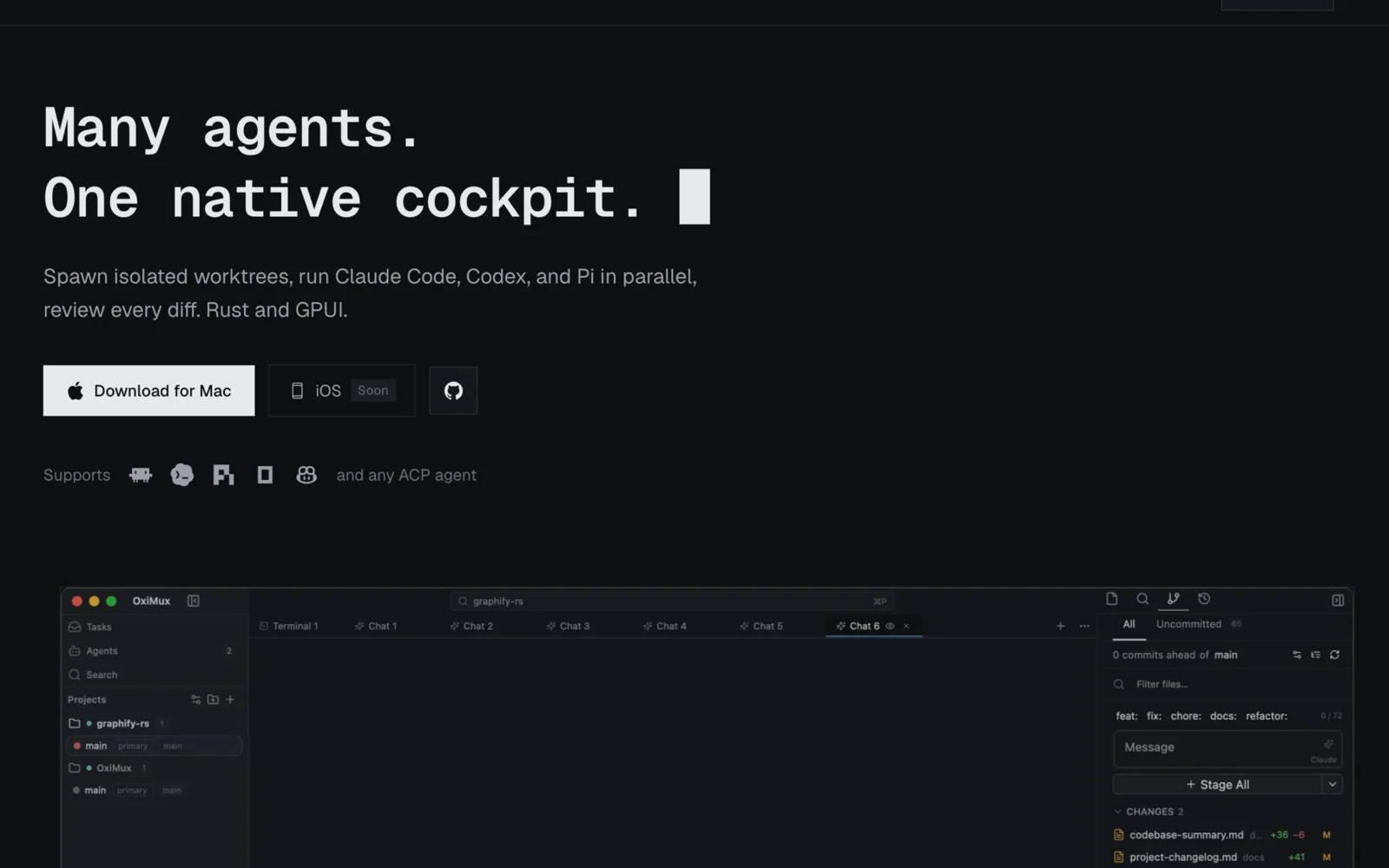Select main worktree under graphify-rs
Screen dimensions: 1389x868
155,746
